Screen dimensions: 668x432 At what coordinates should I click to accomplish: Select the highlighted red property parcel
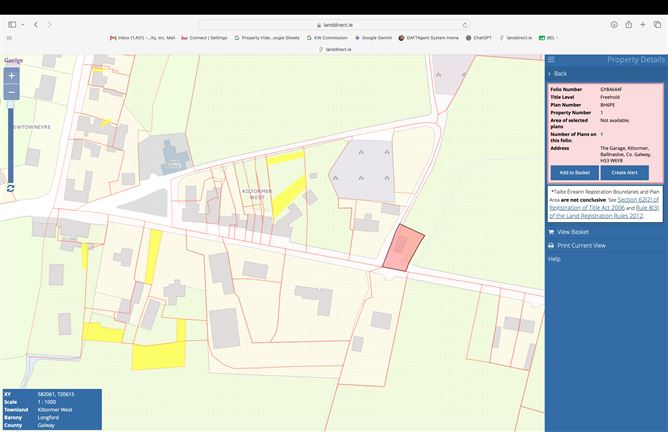[x=403, y=248]
